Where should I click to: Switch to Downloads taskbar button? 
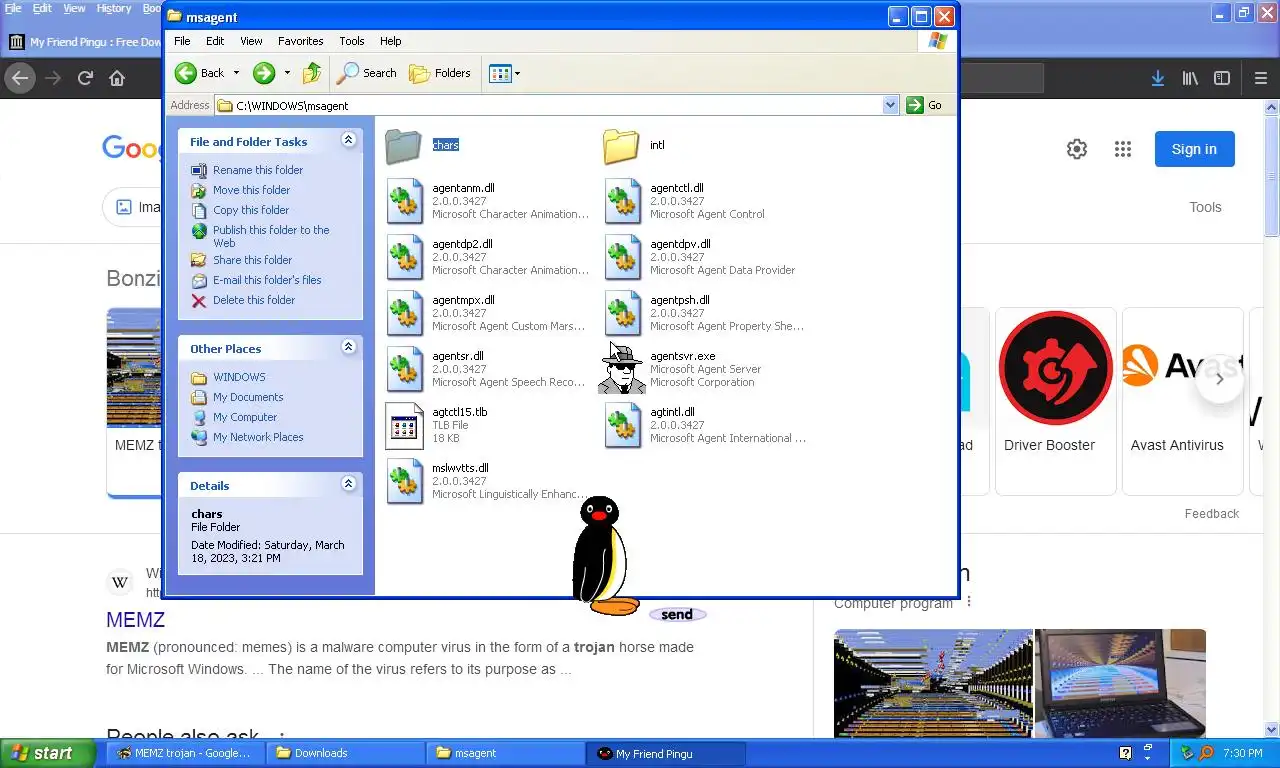tap(346, 753)
